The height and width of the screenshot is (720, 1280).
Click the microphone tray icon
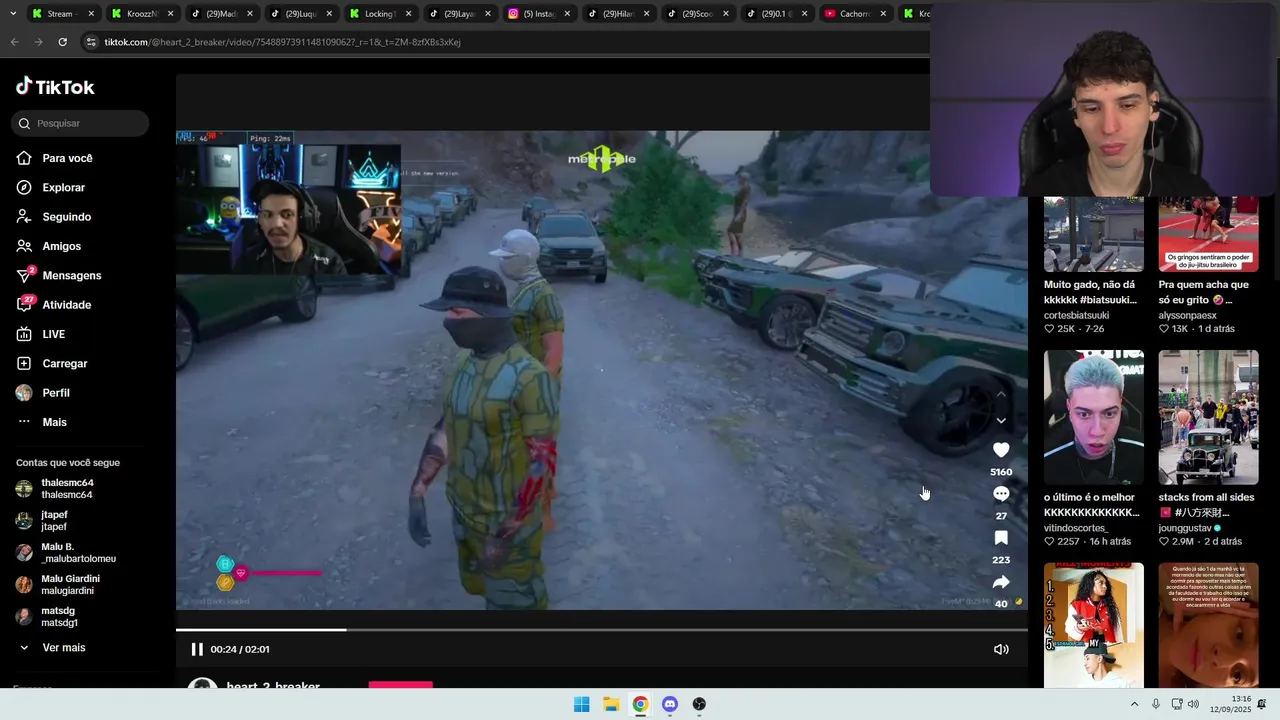point(1156,704)
